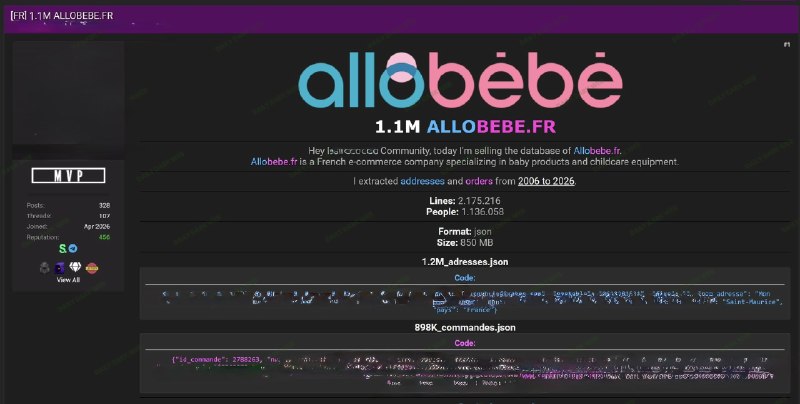Click the '1.1M ALLOBEBE.FR' heading
The width and height of the screenshot is (800, 404).
465,127
